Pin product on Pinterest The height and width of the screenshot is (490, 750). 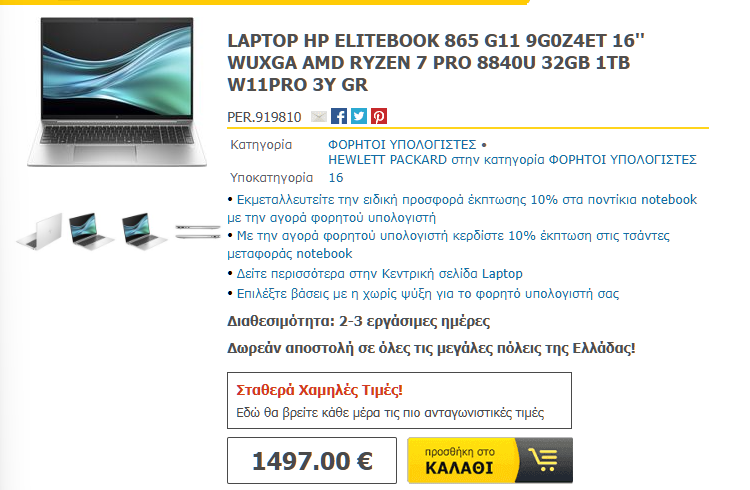click(x=379, y=116)
